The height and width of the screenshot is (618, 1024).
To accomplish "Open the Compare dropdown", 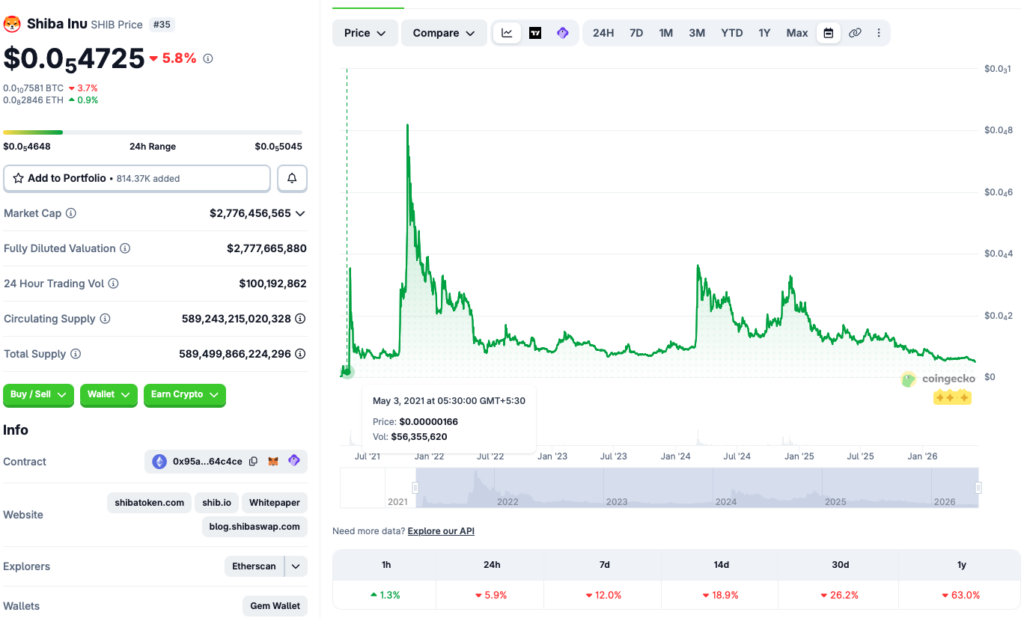I will coord(443,33).
